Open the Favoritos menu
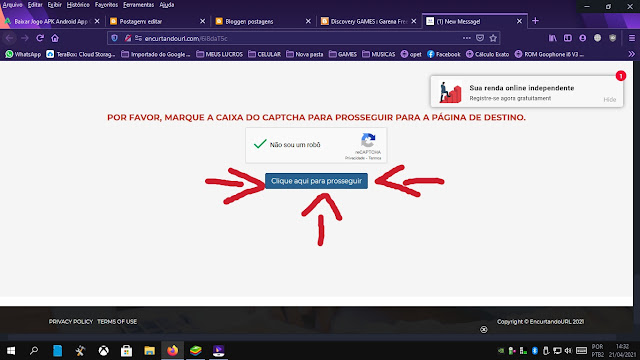Image resolution: width=640 pixels, height=360 pixels. (106, 5)
